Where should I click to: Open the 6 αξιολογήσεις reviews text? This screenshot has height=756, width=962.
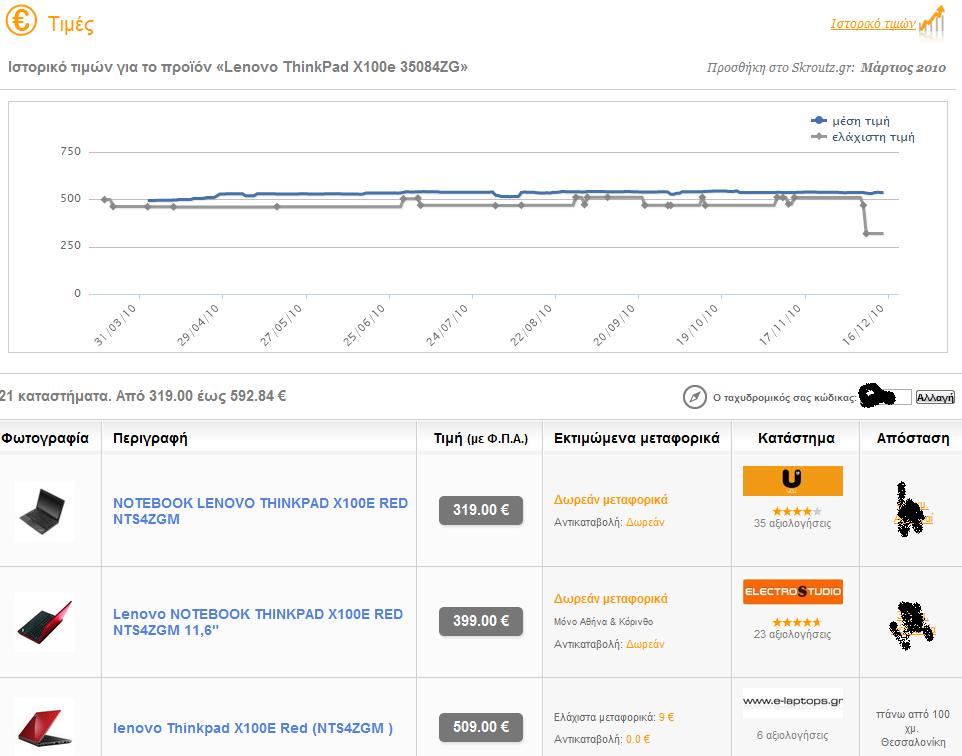[792, 735]
